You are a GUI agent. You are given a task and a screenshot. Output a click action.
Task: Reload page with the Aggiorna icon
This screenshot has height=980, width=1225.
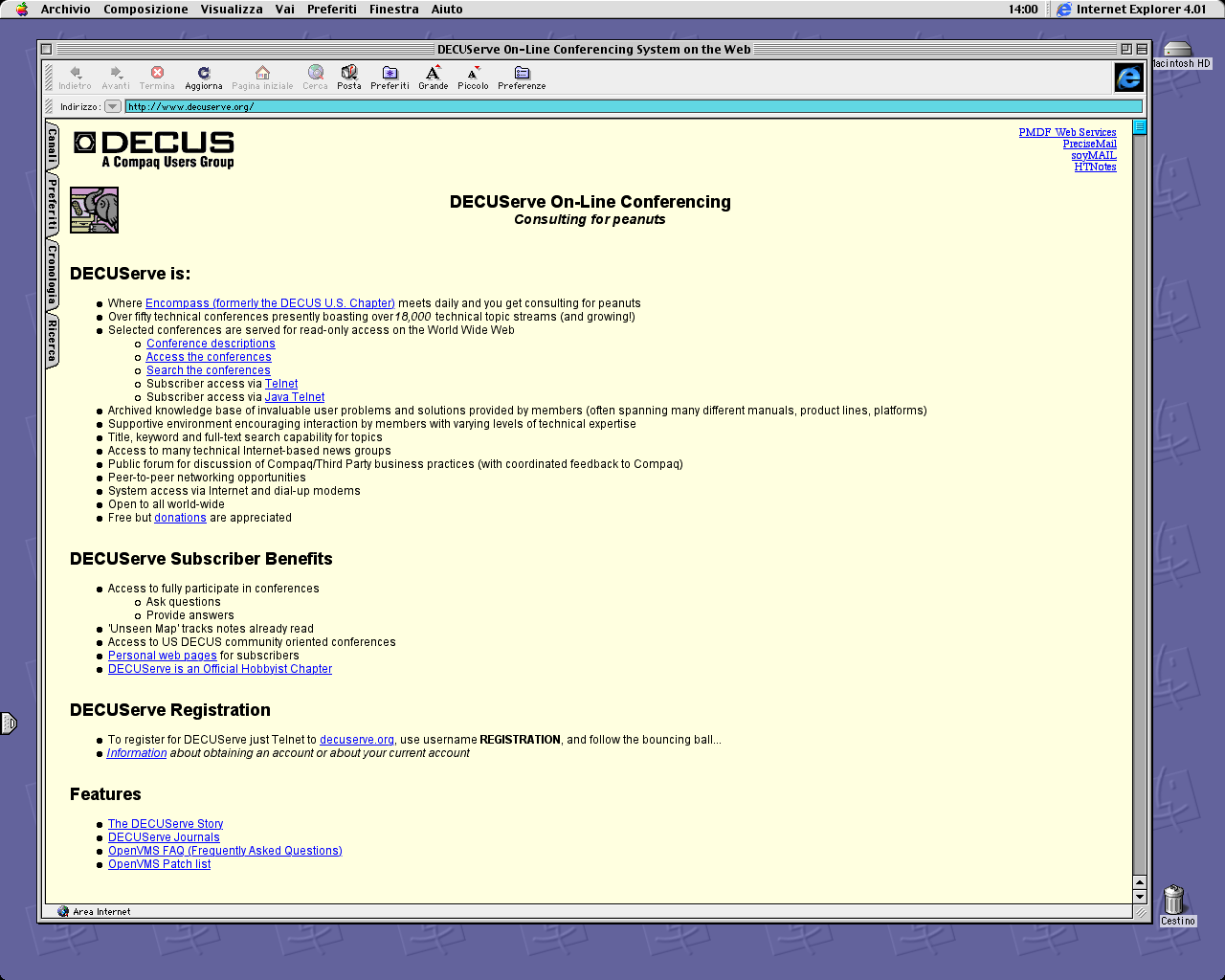[x=204, y=73]
